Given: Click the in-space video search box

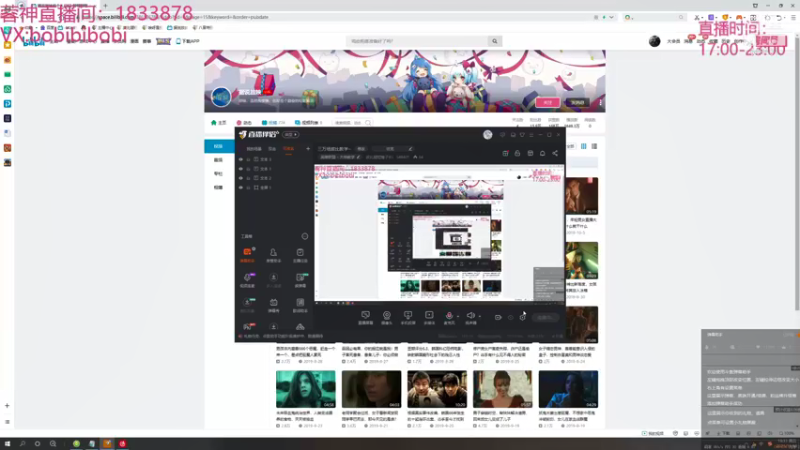Looking at the screenshot, I should click(352, 123).
